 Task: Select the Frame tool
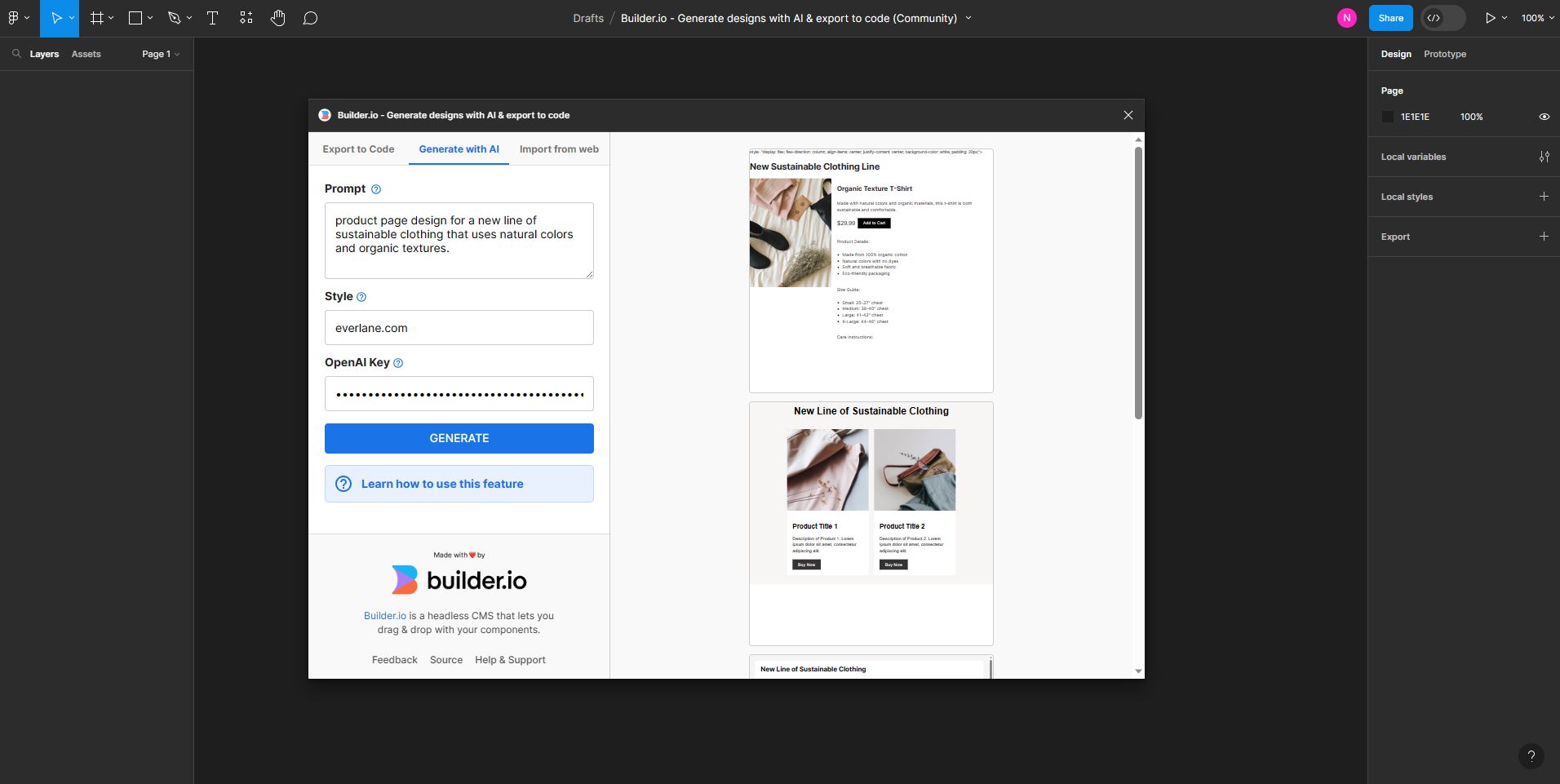[x=96, y=18]
